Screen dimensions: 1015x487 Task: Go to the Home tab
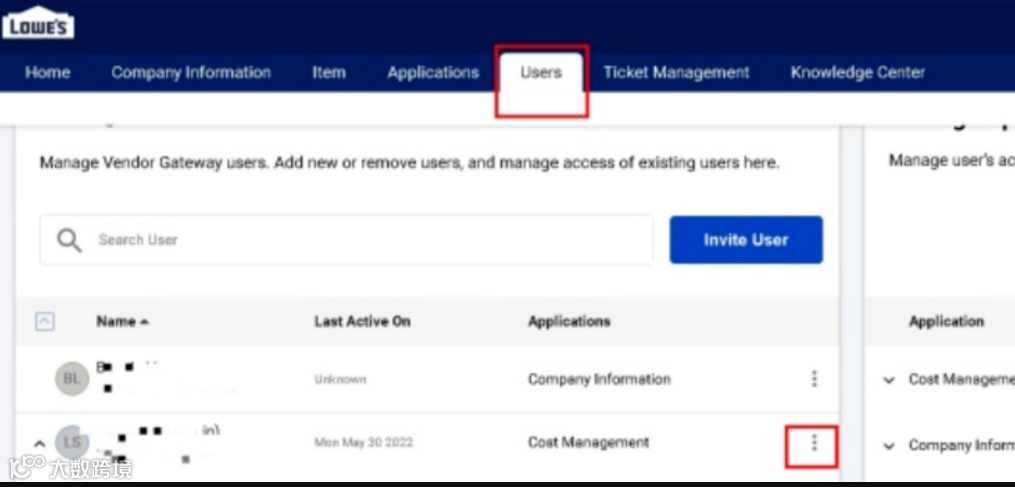tap(48, 73)
